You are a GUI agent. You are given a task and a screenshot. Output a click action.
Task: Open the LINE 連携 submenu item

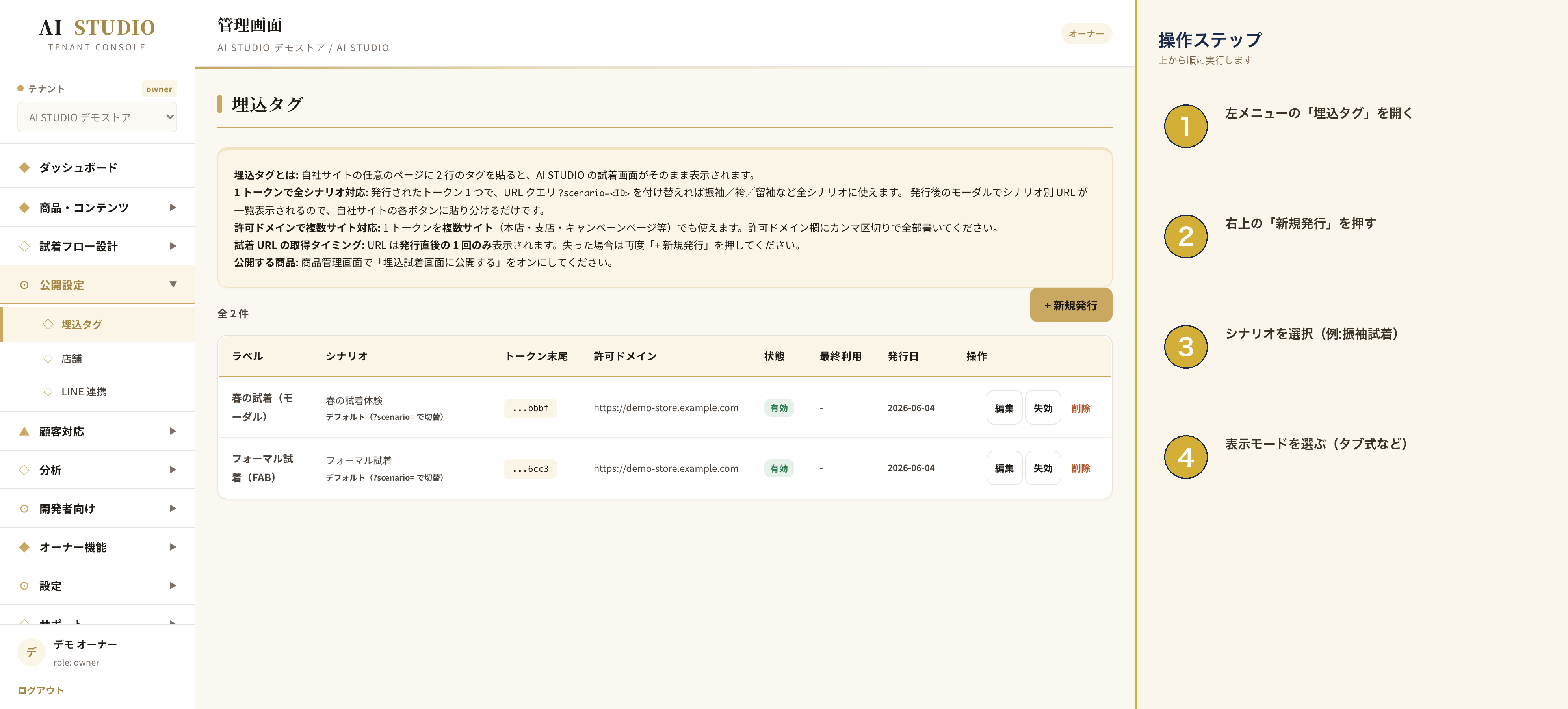coord(97,392)
